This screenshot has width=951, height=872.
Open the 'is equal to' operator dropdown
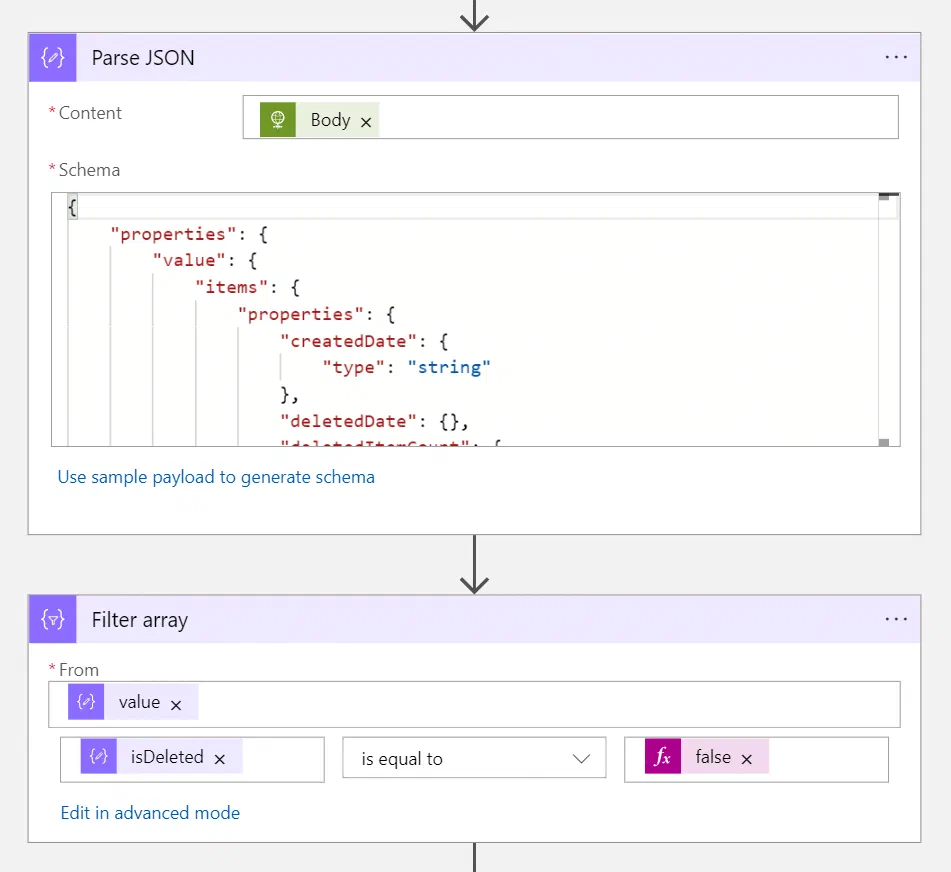(x=474, y=758)
